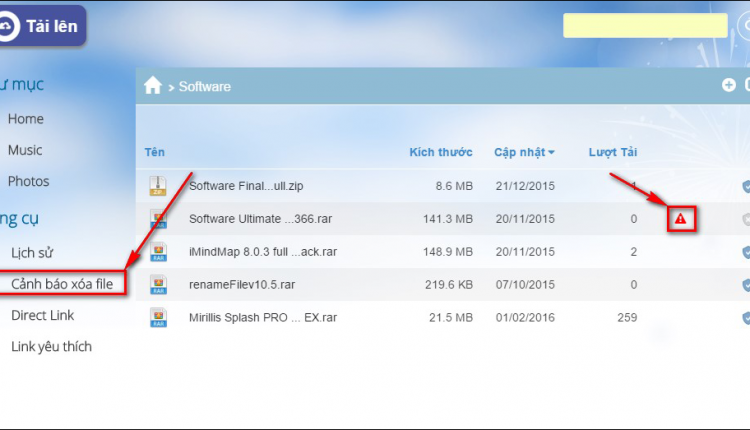The height and width of the screenshot is (430, 750).
Task: Click shield icon on Software Final row
Action: [746, 186]
